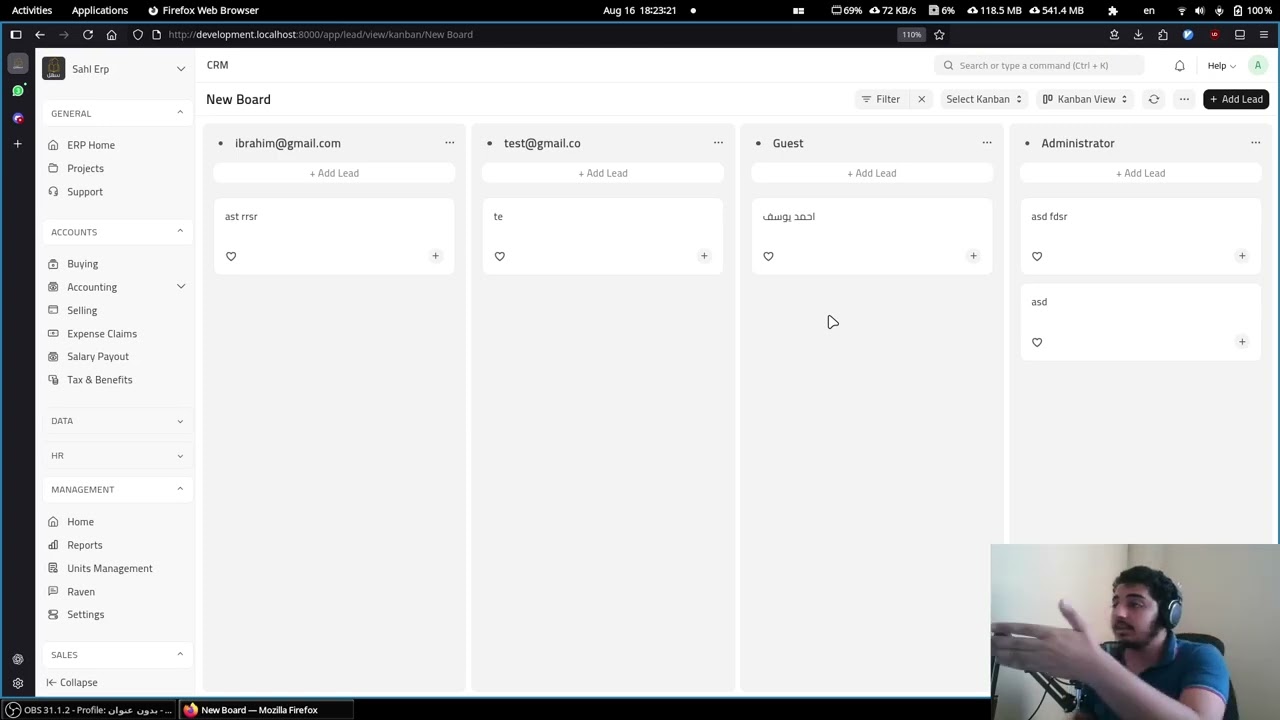Open the Filter options in toolbar

(881, 99)
